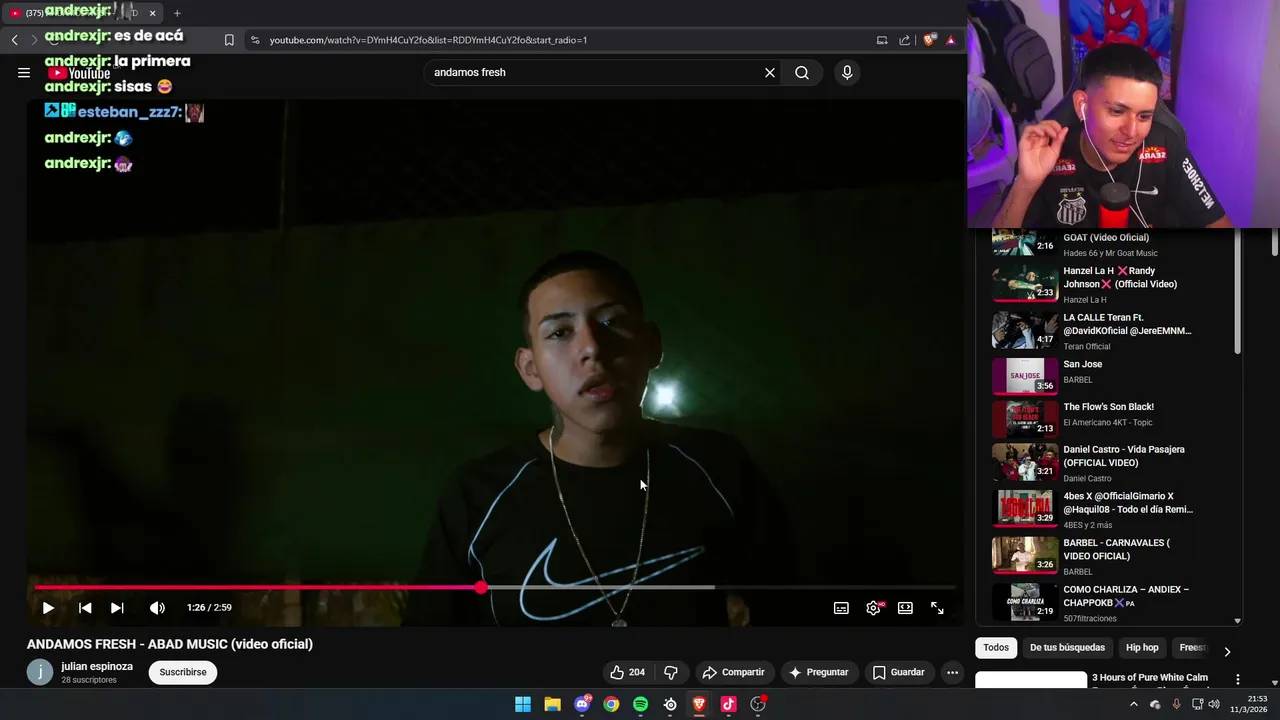Click the browser share page icon
This screenshot has width=1280, height=720.
coord(905,40)
